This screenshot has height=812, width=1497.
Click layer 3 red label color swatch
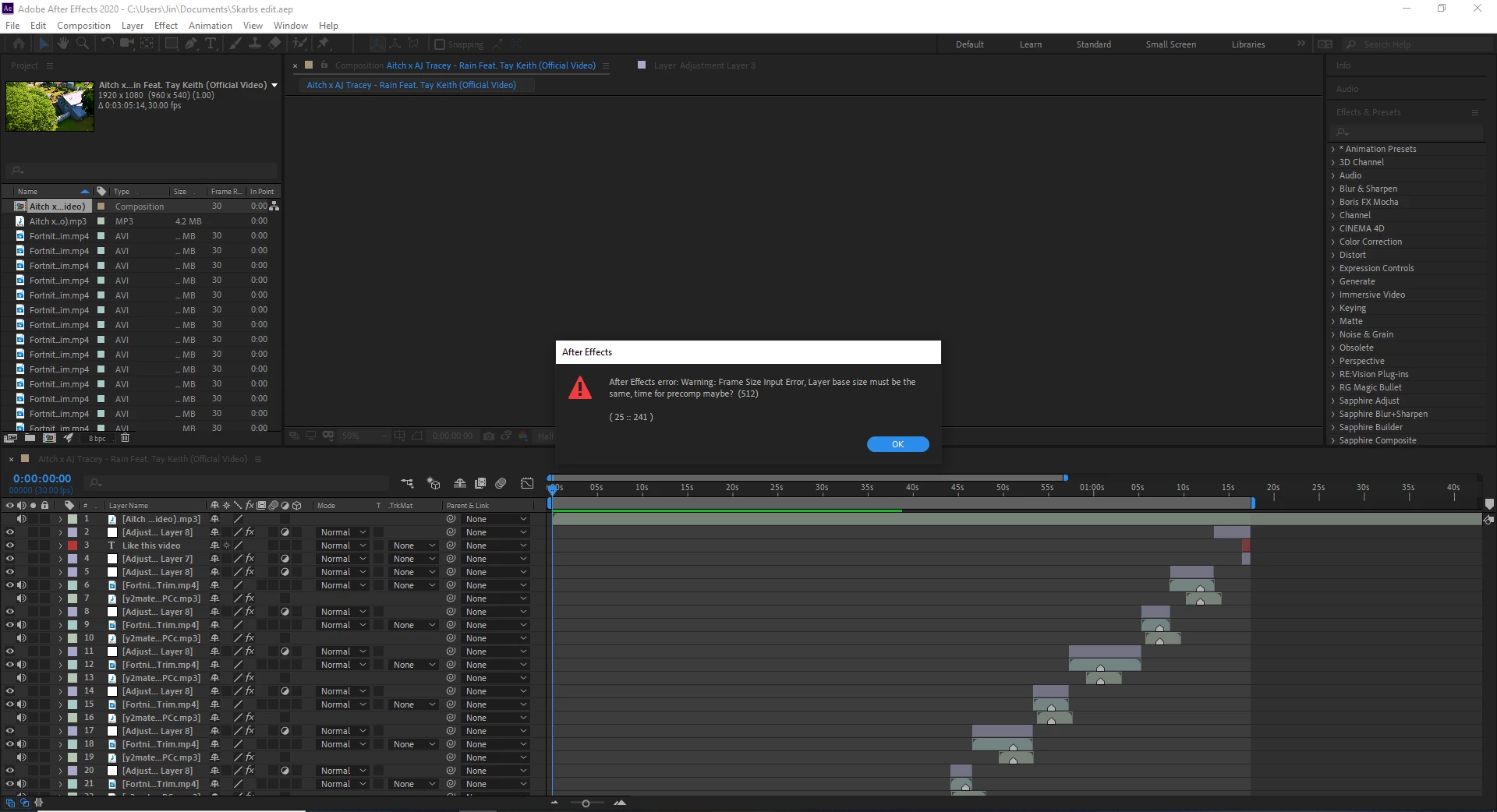click(x=73, y=545)
